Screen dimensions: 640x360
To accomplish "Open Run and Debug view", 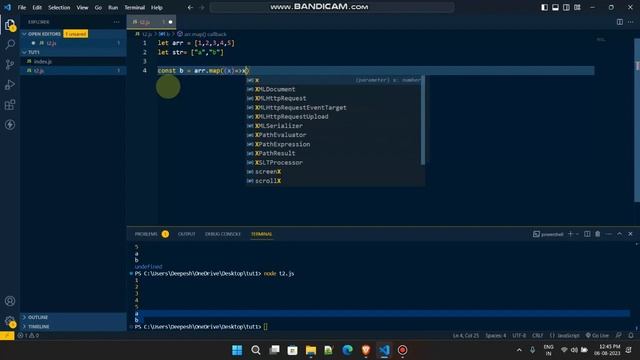I will pyautogui.click(x=10, y=84).
